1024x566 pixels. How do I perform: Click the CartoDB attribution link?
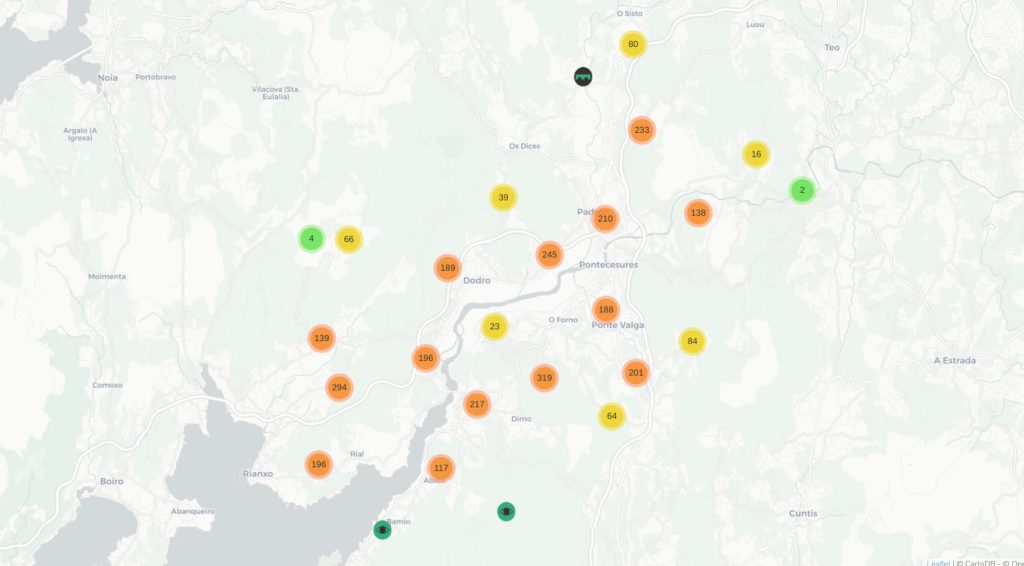point(976,561)
